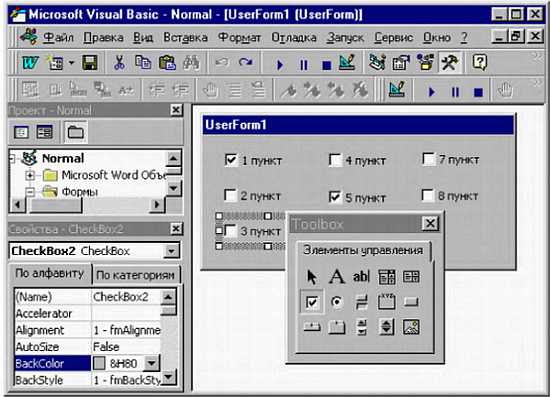550x397 pixels.
Task: Click the Save icon in toolbar
Action: (90, 63)
